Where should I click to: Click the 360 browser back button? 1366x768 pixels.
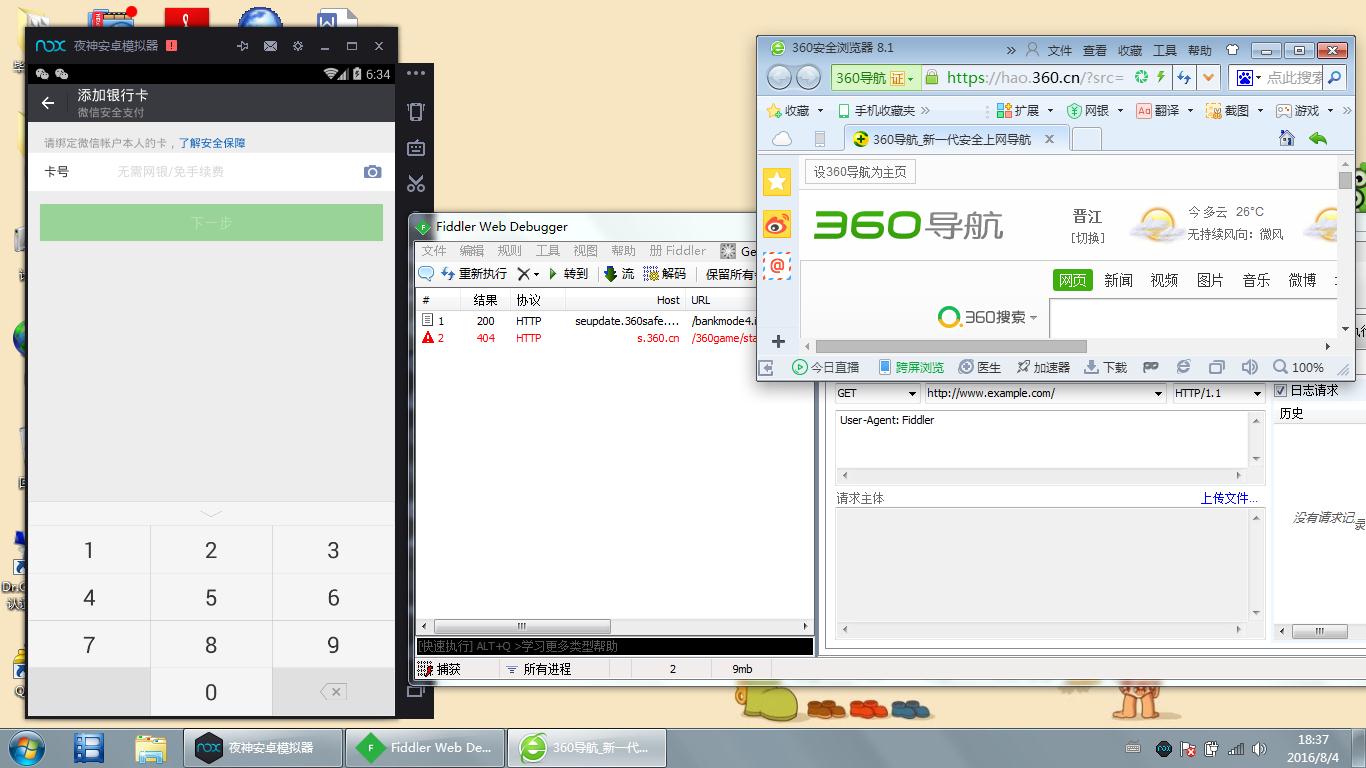click(x=779, y=77)
